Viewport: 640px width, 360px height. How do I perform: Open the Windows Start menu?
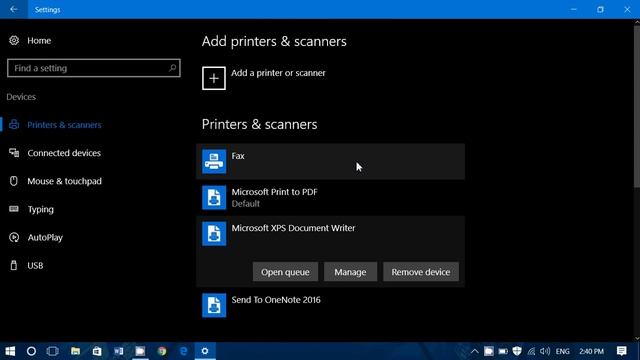(10, 351)
